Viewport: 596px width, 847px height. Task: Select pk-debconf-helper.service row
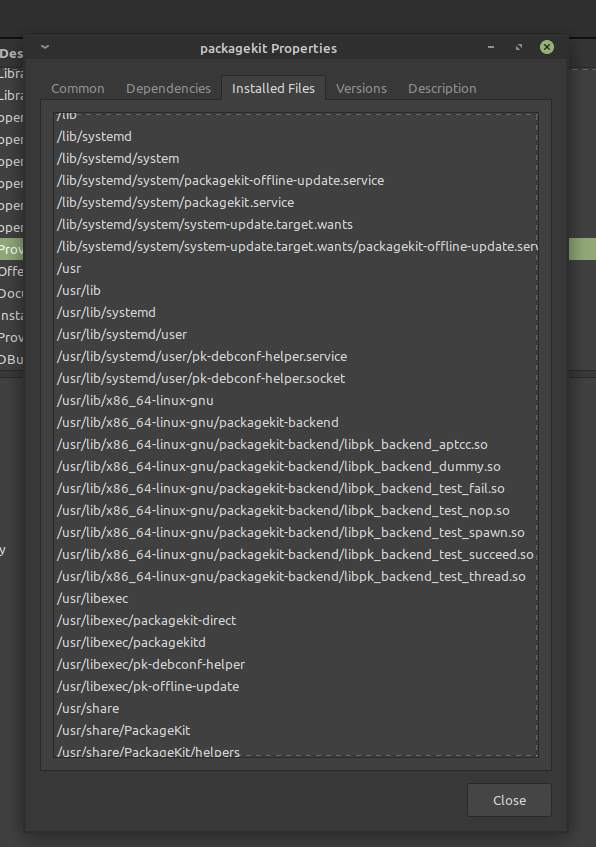(296, 357)
